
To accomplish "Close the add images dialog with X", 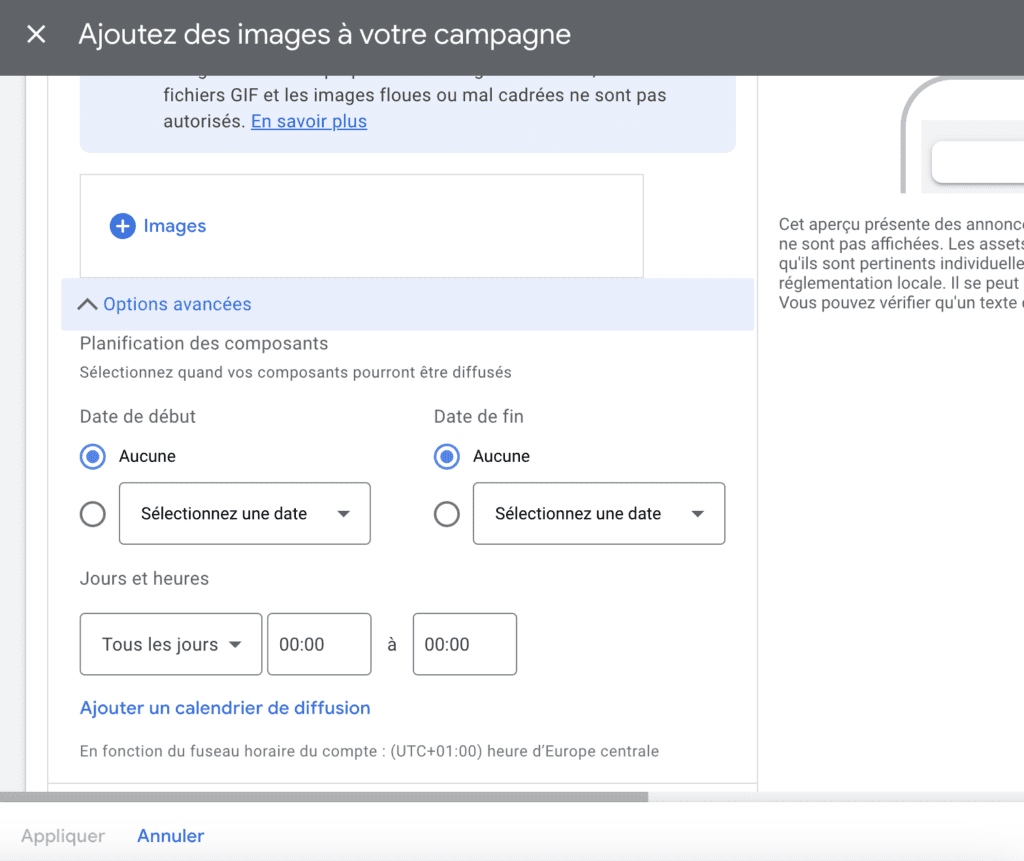I will point(36,35).
